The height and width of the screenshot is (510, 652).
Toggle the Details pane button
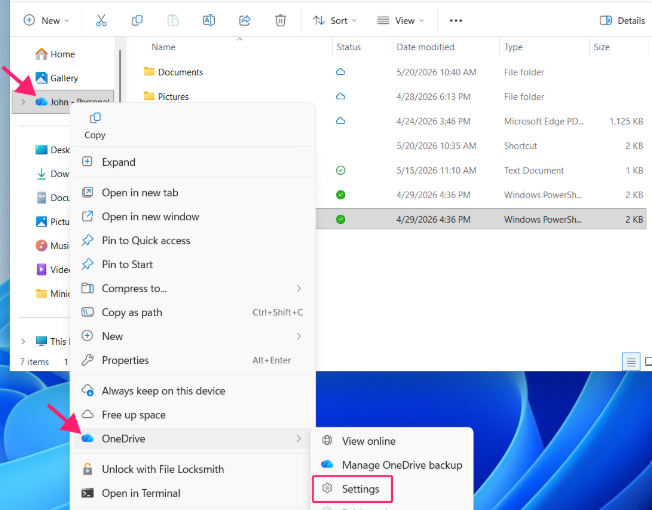tap(622, 20)
